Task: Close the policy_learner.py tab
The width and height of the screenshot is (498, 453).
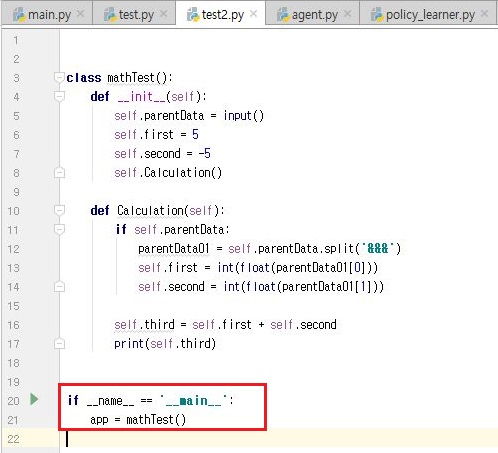Action: coord(485,14)
